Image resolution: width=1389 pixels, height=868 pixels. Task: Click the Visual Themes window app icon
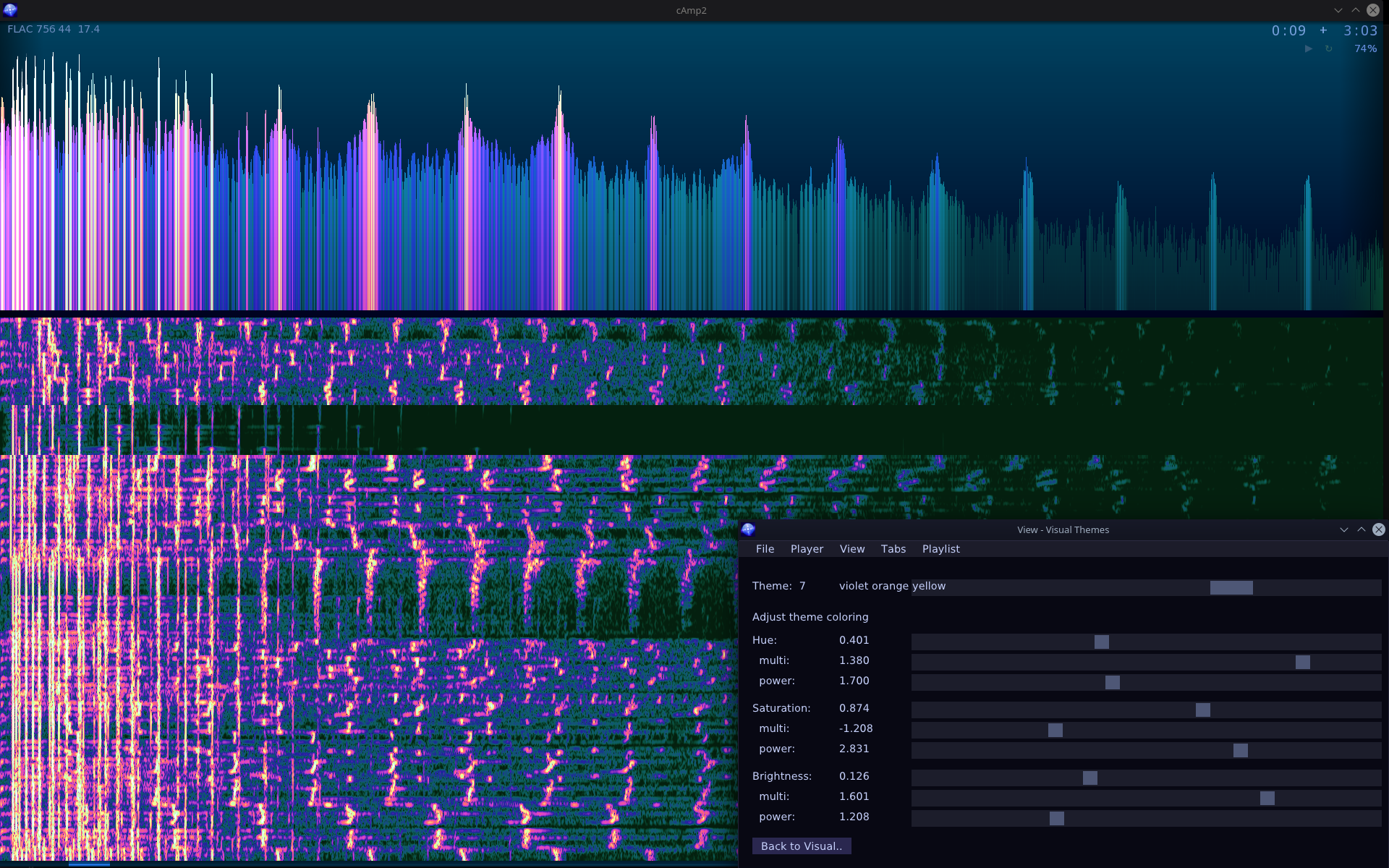748,529
